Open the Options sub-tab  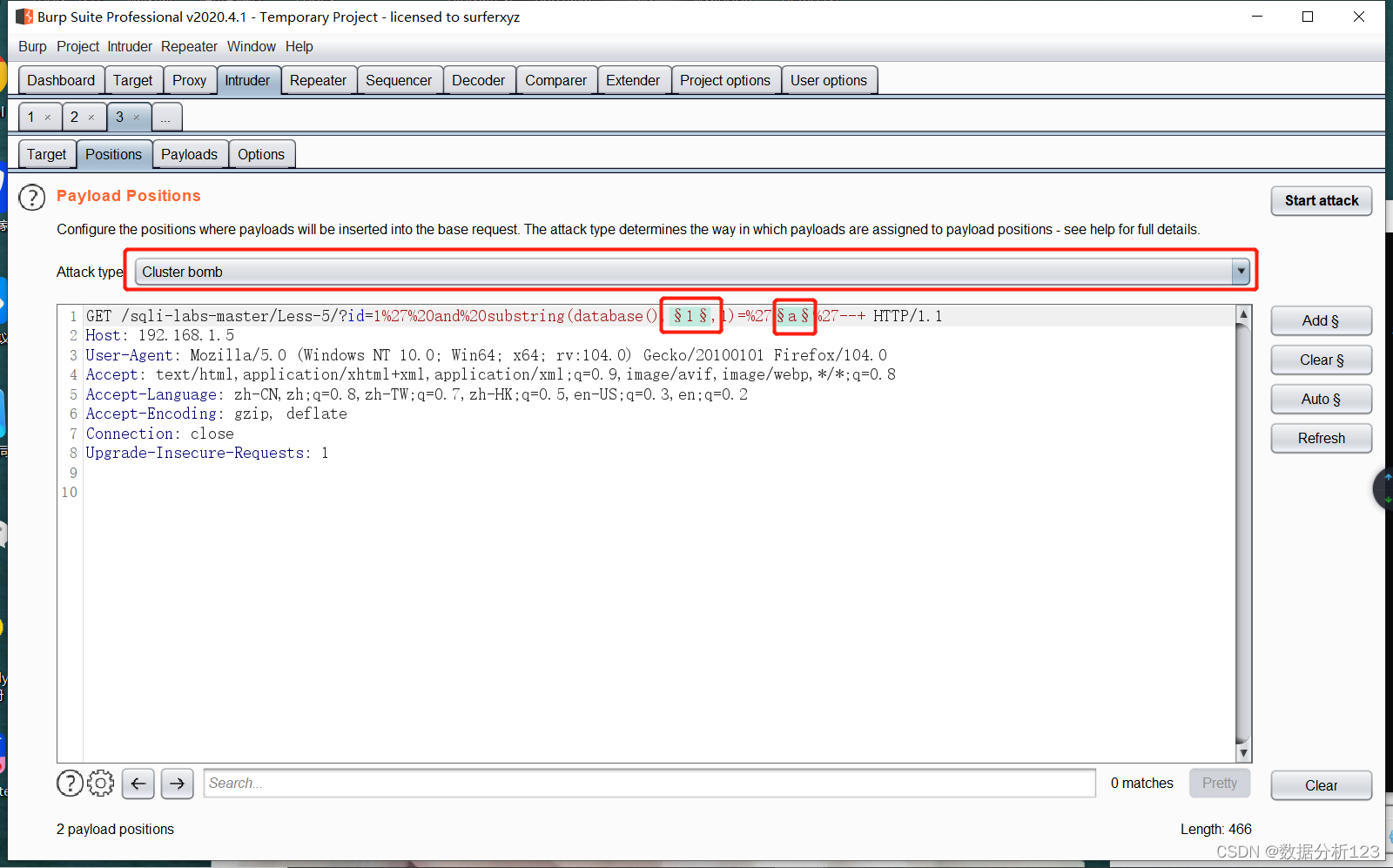point(261,154)
